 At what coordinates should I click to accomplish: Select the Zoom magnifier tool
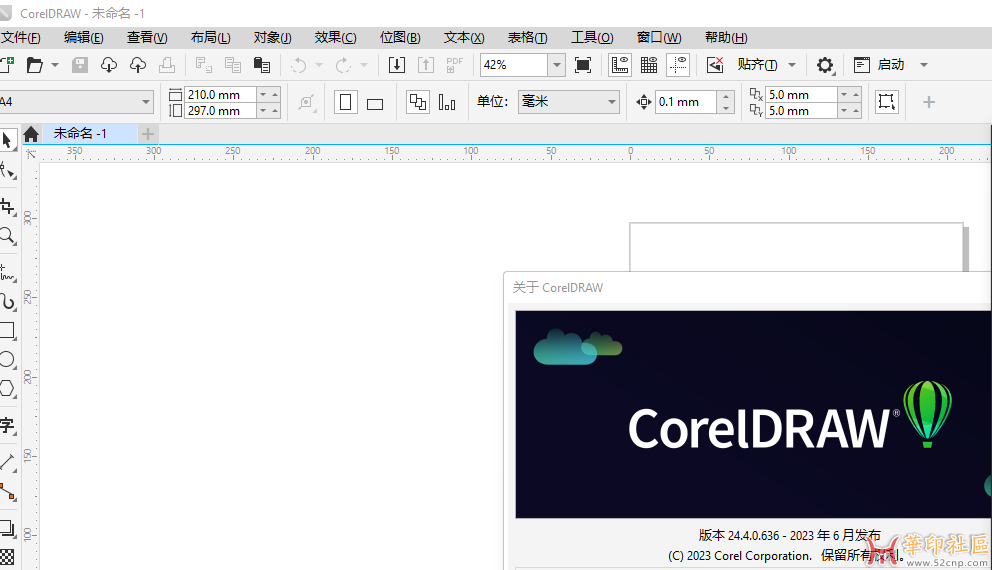tap(7, 236)
